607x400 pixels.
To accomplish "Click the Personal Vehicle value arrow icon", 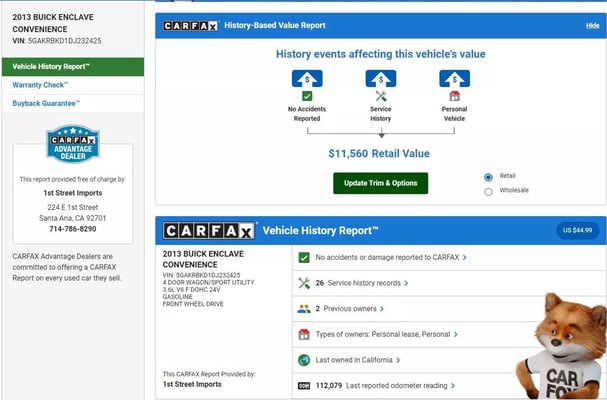I will pyautogui.click(x=454, y=79).
